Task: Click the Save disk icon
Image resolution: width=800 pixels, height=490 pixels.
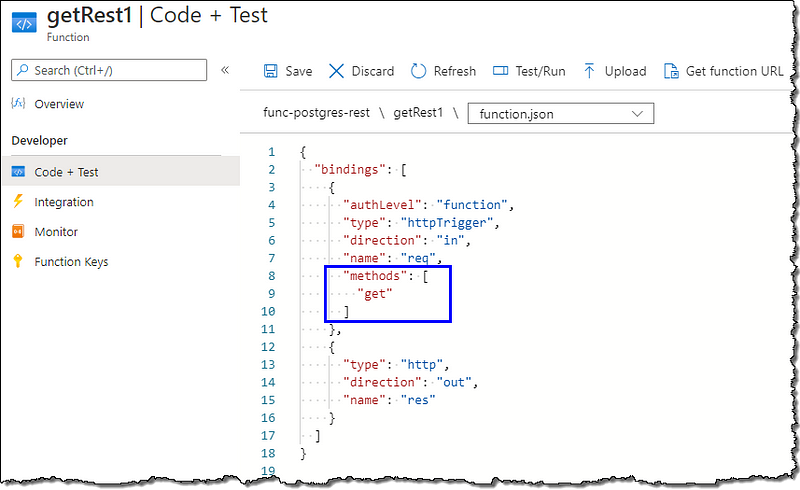Action: 270,71
